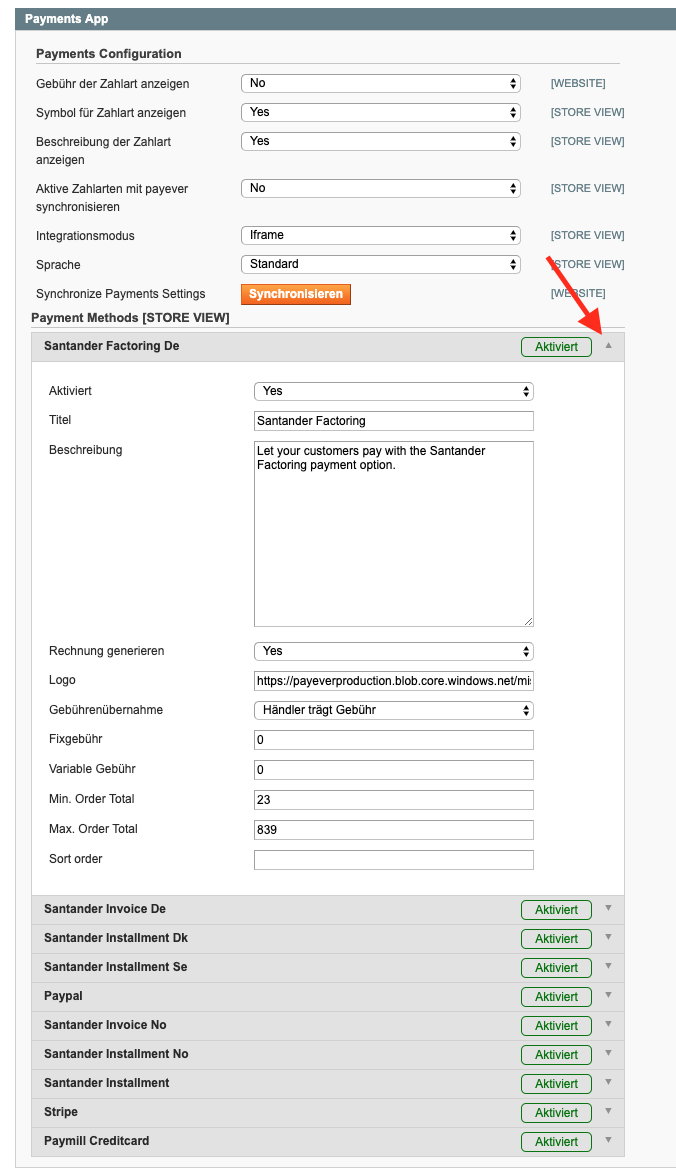Click the 'Payments Configuration' heading
This screenshot has height=1173, width=676.
point(108,54)
